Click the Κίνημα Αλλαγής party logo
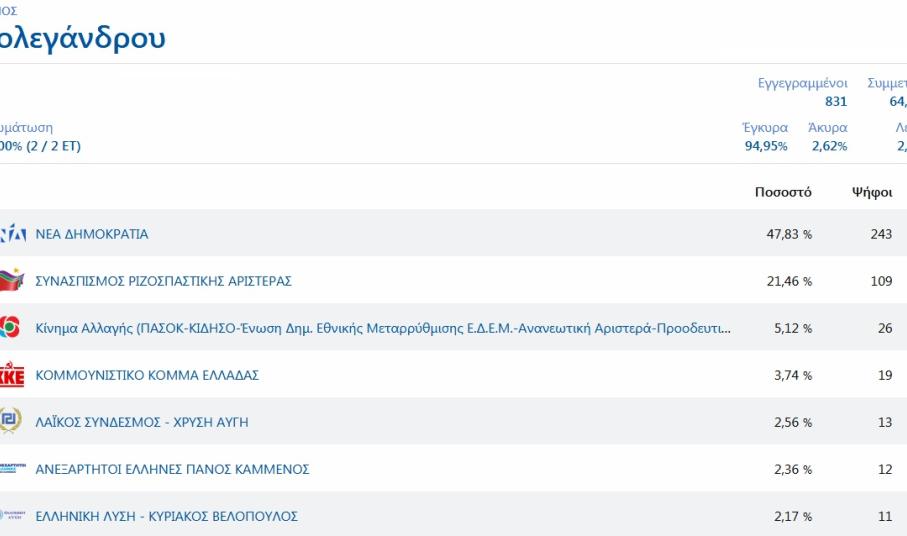The height and width of the screenshot is (536, 907). point(10,328)
